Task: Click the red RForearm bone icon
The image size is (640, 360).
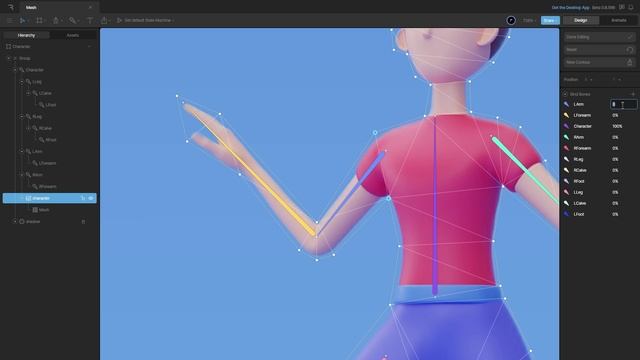Action: 566,149
